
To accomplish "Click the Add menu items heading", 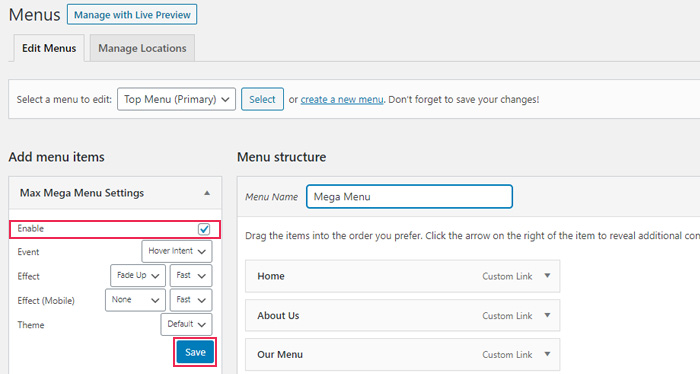I will click(x=56, y=157).
